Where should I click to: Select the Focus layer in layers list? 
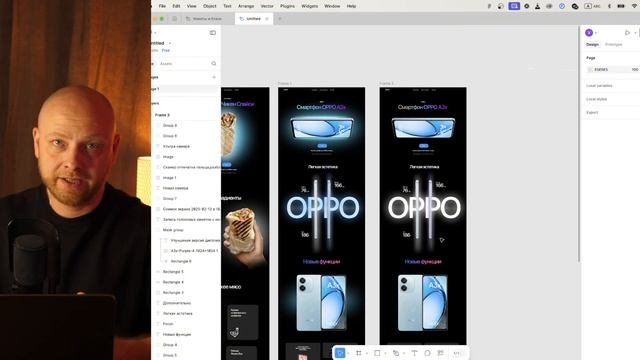tap(168, 324)
